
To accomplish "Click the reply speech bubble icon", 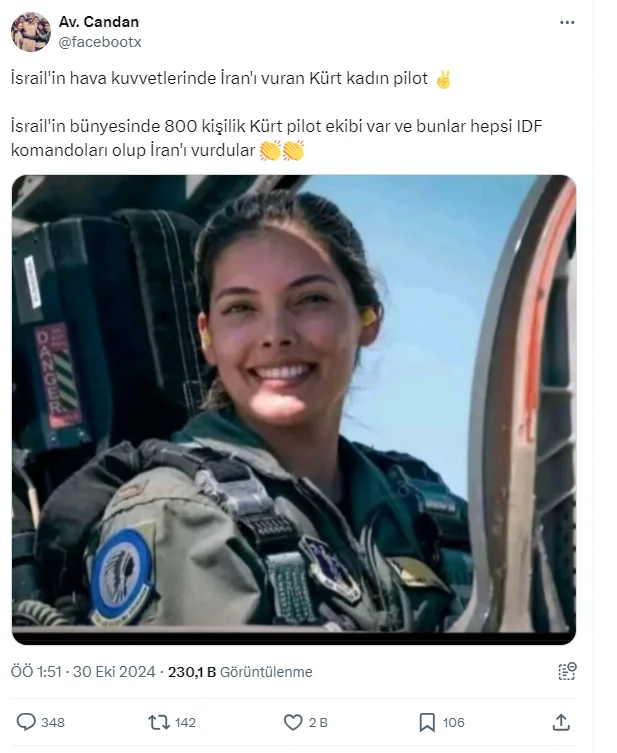I will coord(26,722).
